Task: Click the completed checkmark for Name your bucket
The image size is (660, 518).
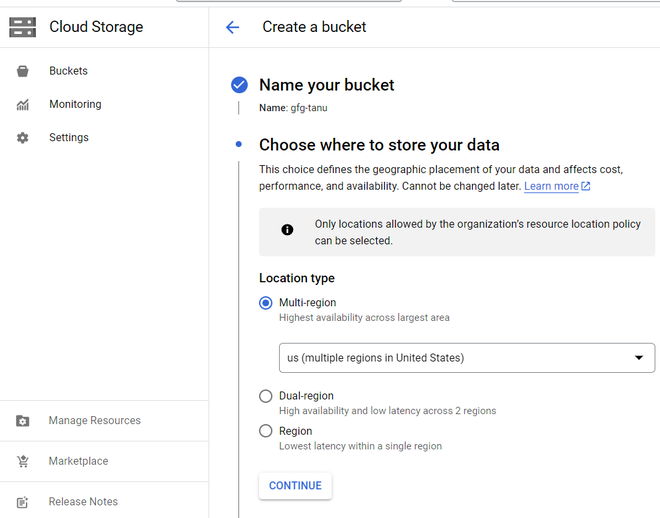Action: tap(239, 85)
